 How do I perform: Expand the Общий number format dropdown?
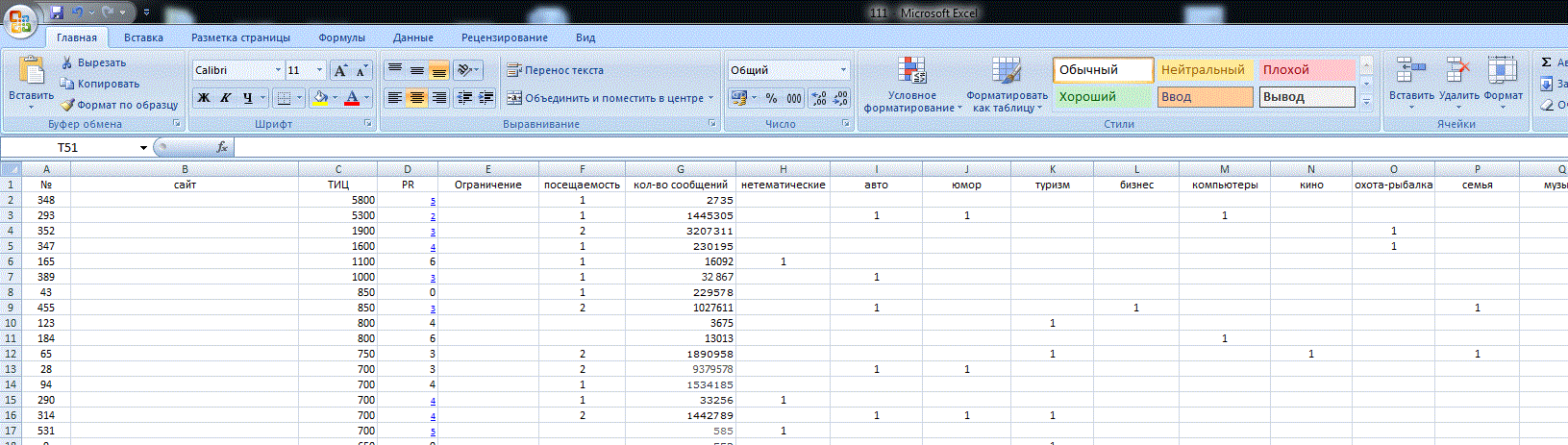coord(843,70)
